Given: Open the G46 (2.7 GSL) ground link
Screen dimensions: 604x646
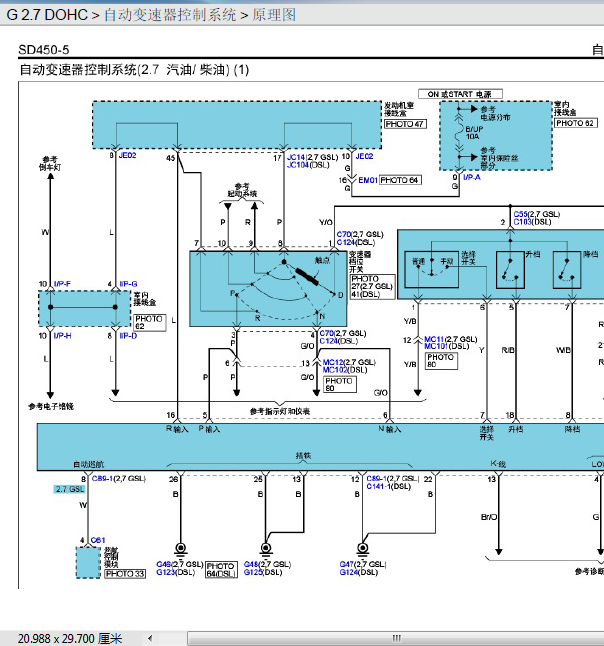Looking at the screenshot, I should (164, 564).
